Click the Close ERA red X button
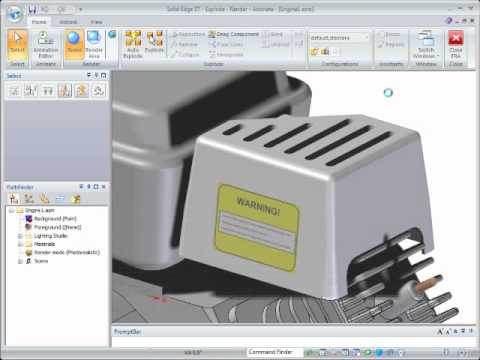The height and width of the screenshot is (360, 480). [x=456, y=44]
